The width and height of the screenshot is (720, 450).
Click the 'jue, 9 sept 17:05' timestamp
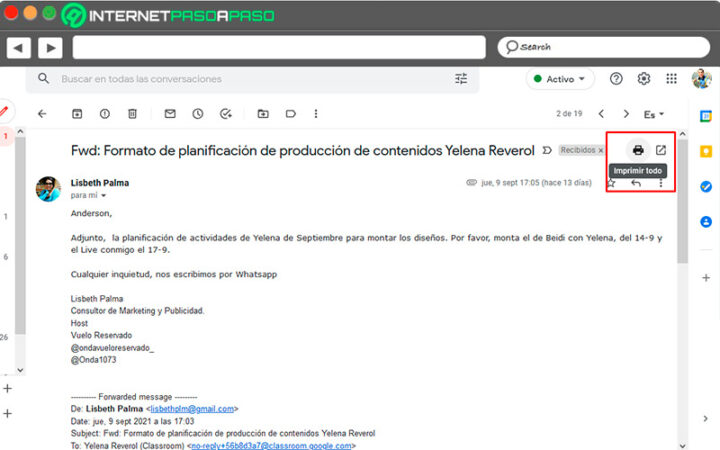(510, 183)
